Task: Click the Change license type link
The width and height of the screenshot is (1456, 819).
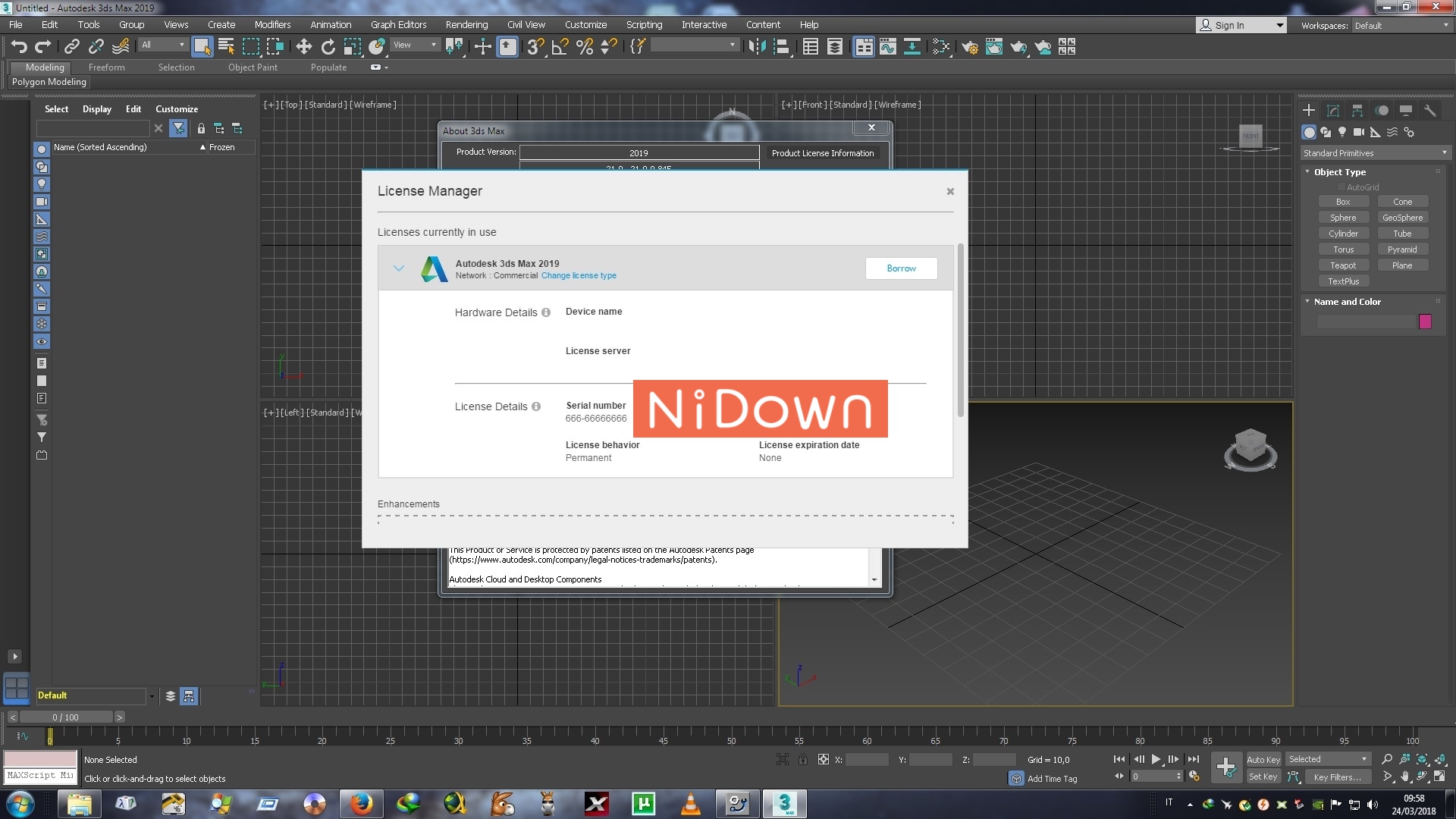Action: tap(579, 275)
